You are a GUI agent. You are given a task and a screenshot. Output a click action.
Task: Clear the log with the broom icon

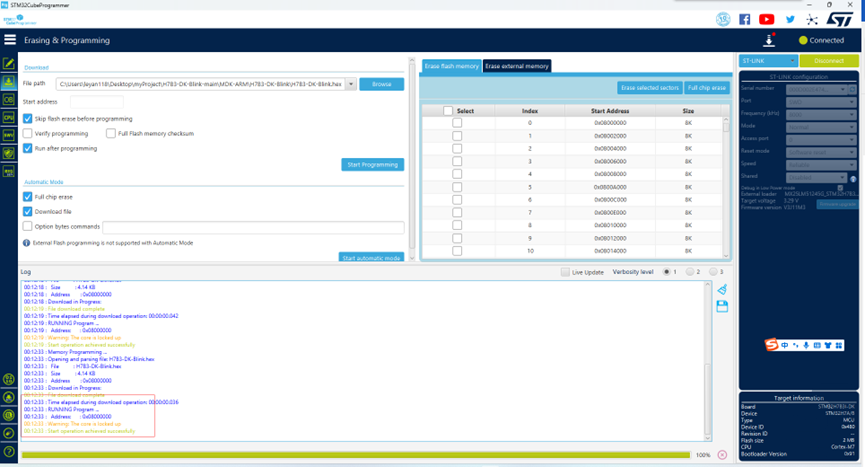click(x=722, y=289)
